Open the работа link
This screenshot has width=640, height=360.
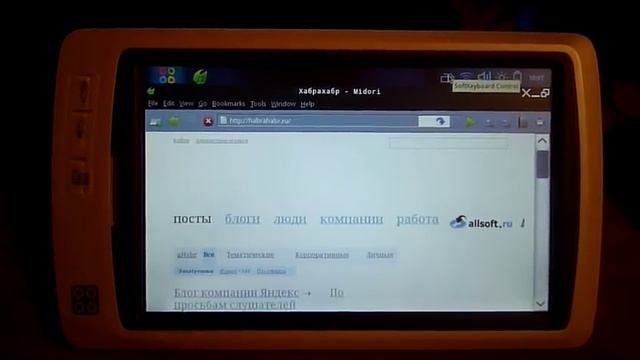coord(418,219)
